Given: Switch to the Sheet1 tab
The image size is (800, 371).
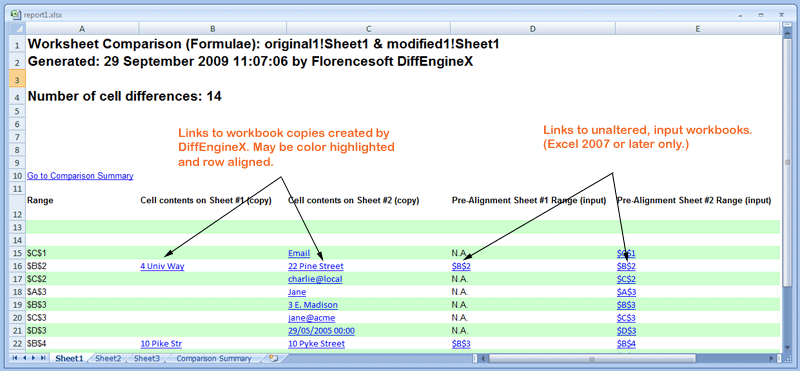Looking at the screenshot, I should point(69,358).
